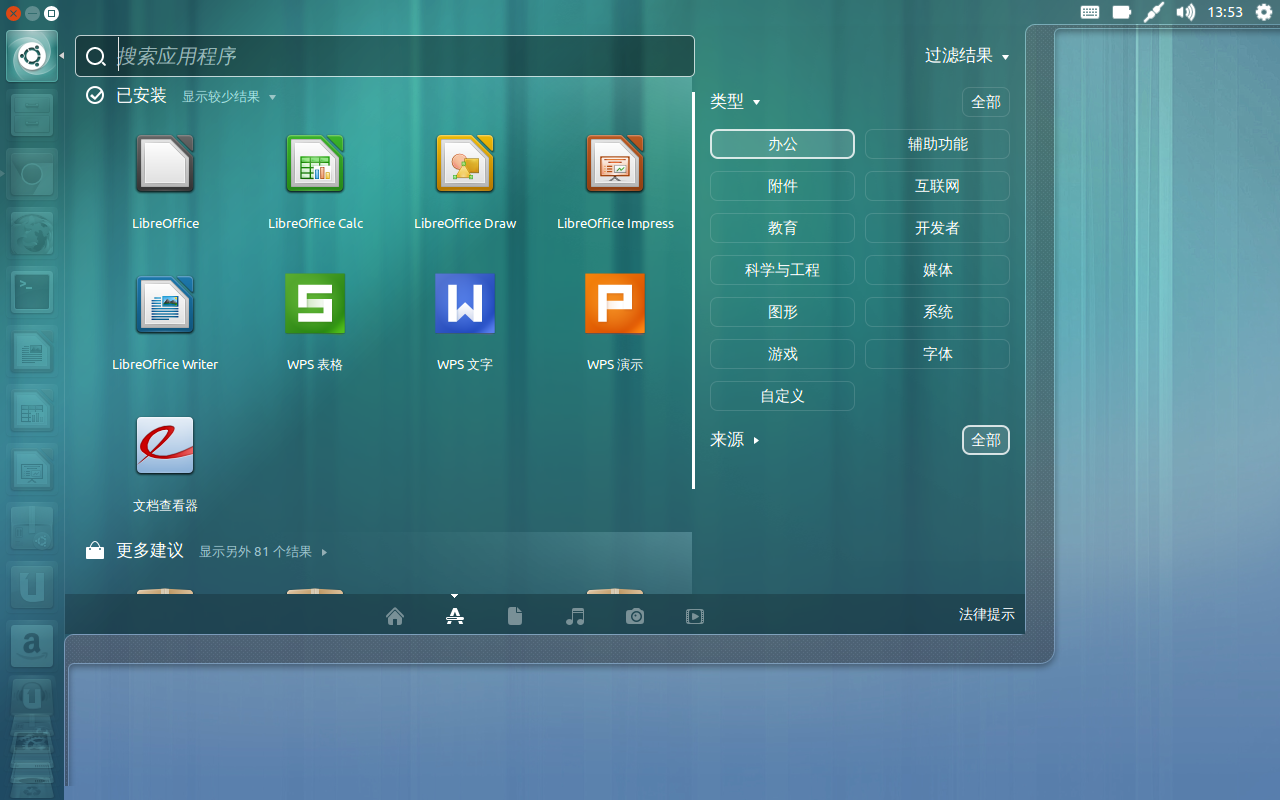
Task: Expand the 来源 filter section
Action: 735,440
